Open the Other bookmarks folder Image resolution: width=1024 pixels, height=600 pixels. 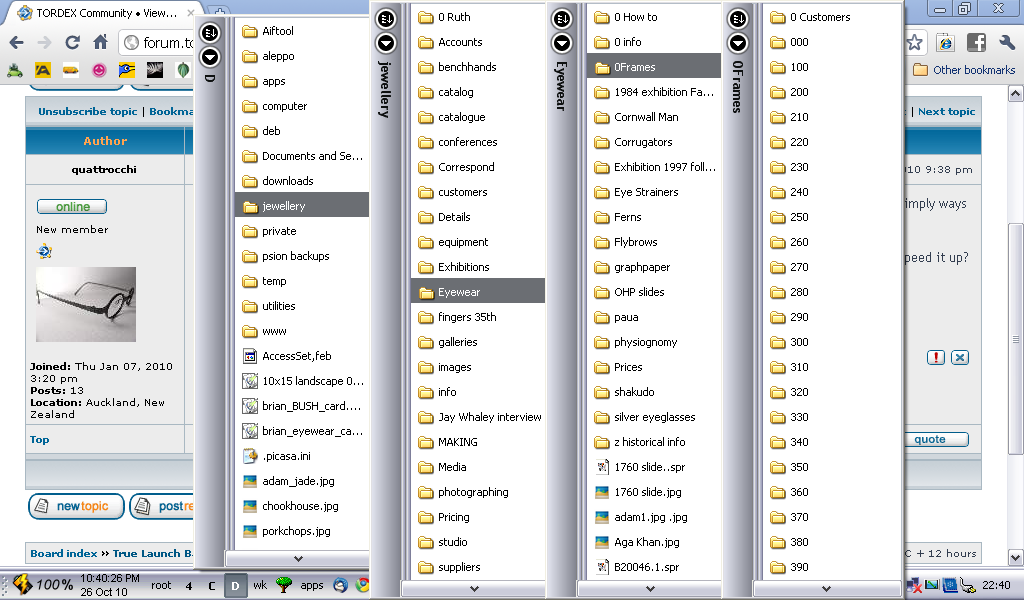point(964,70)
